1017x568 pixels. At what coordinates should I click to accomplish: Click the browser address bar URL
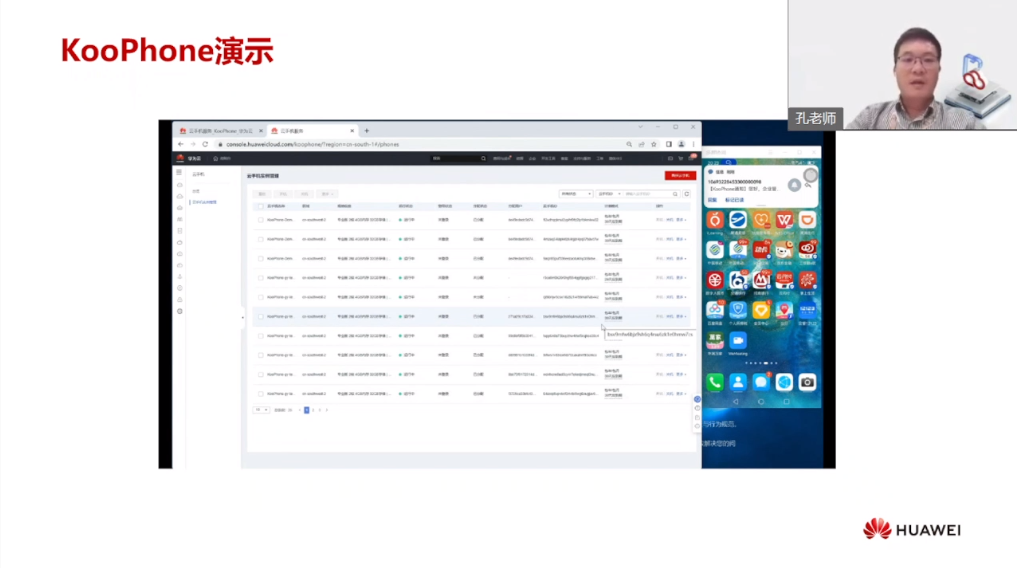tap(313, 144)
